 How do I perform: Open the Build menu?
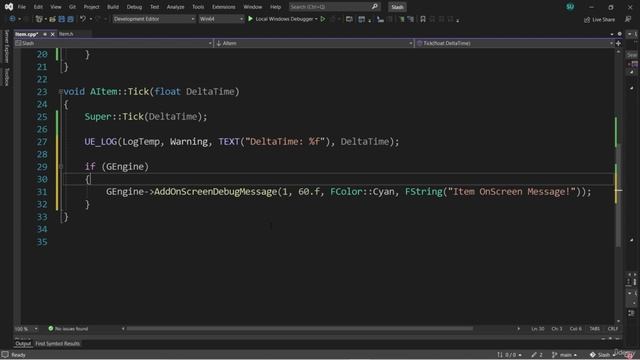point(113,7)
